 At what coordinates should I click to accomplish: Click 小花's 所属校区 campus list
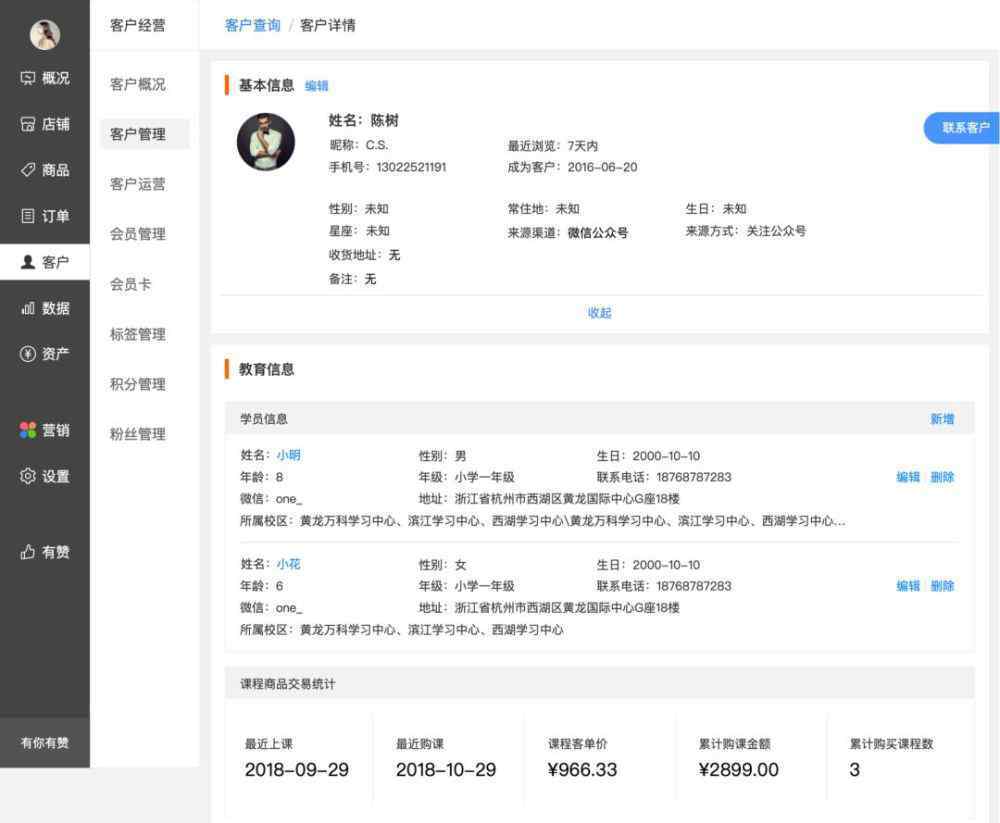(x=432, y=630)
